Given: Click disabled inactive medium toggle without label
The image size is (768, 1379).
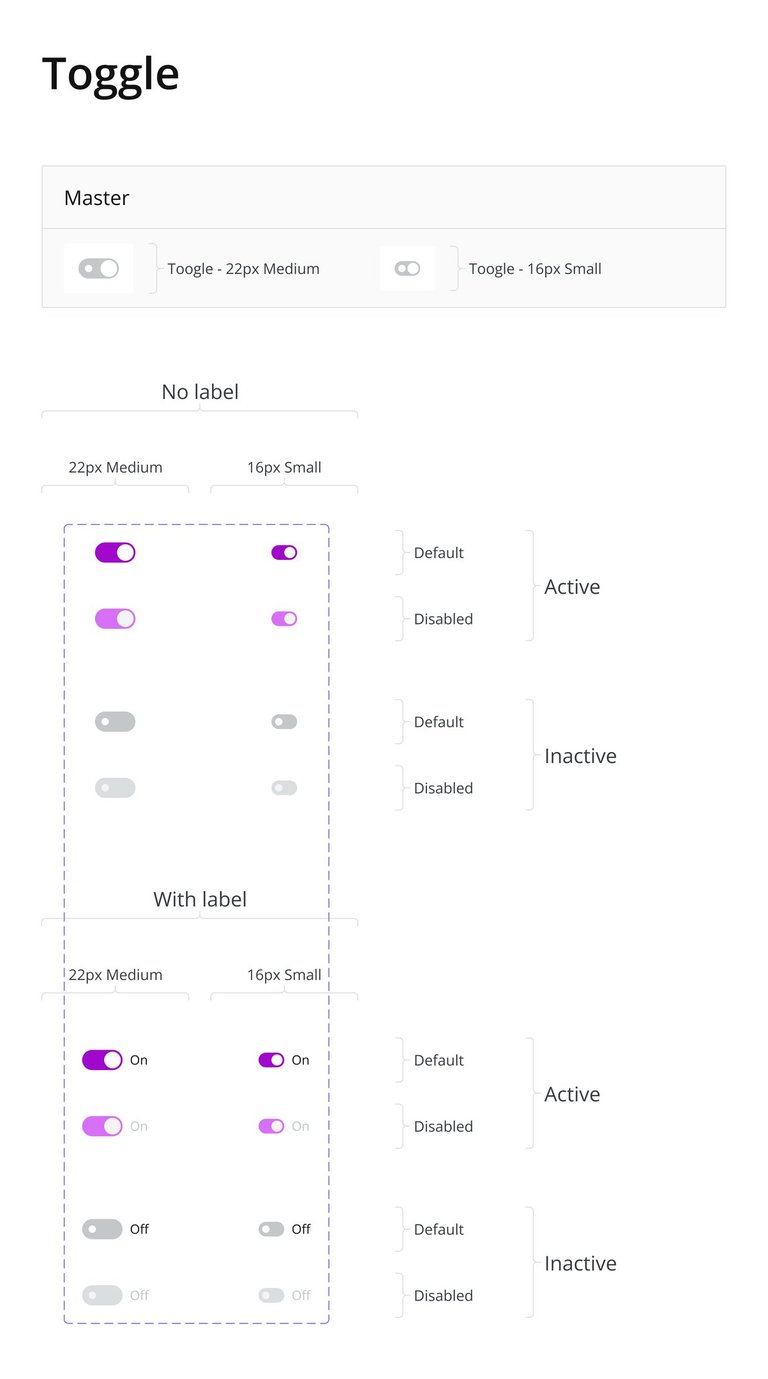Looking at the screenshot, I should click(115, 788).
